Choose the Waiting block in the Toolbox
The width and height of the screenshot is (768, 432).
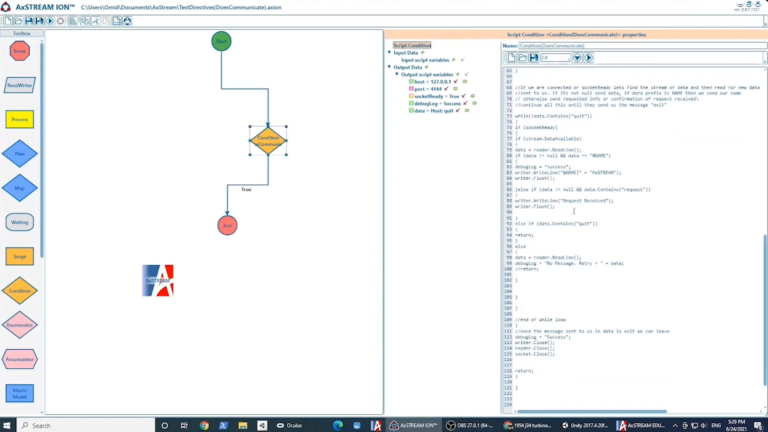pyautogui.click(x=20, y=222)
